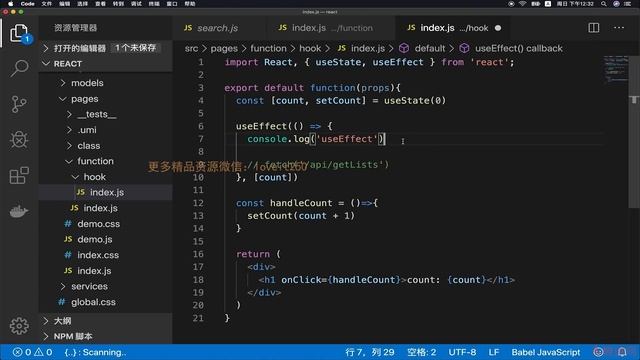
Task: Collapse the REACT project section
Action: coord(68,64)
